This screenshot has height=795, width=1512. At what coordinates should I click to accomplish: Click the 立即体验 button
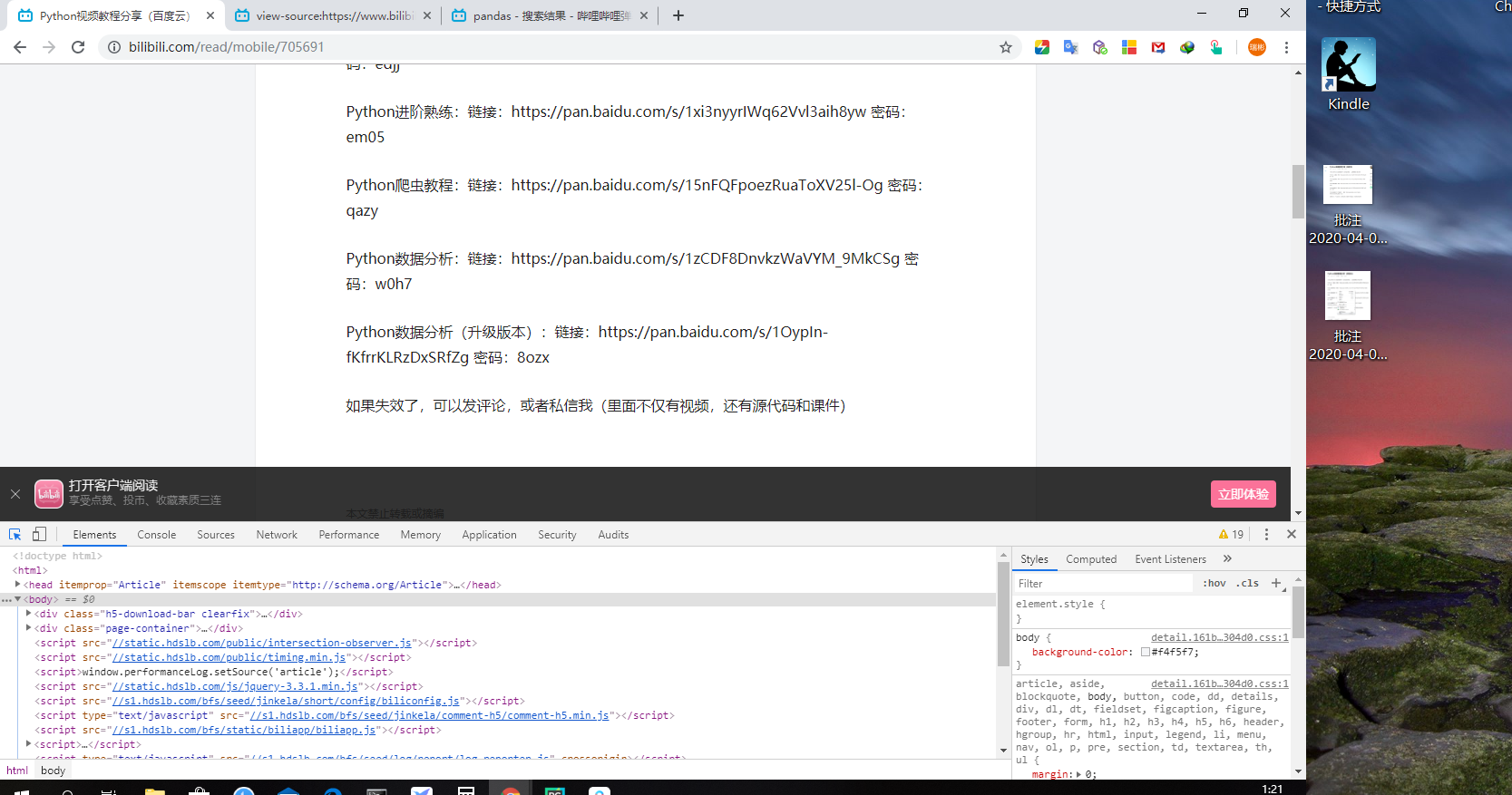coord(1244,494)
